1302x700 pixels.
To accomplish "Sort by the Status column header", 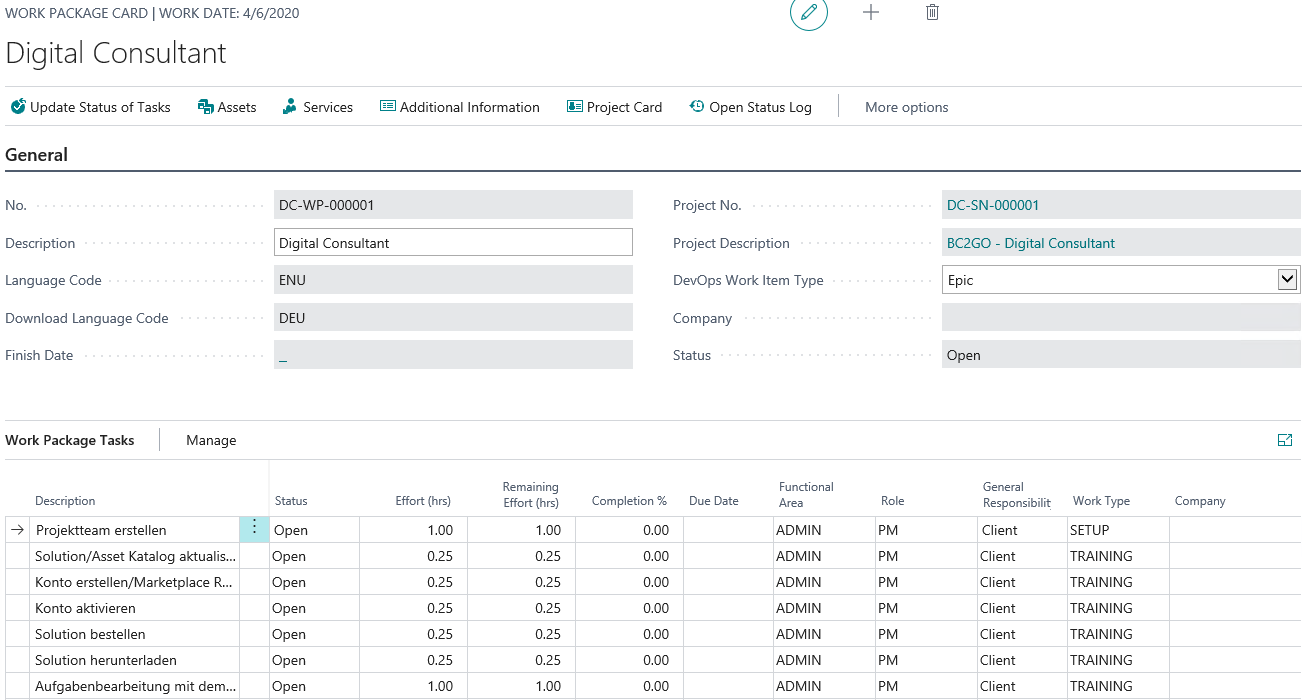I will click(291, 501).
